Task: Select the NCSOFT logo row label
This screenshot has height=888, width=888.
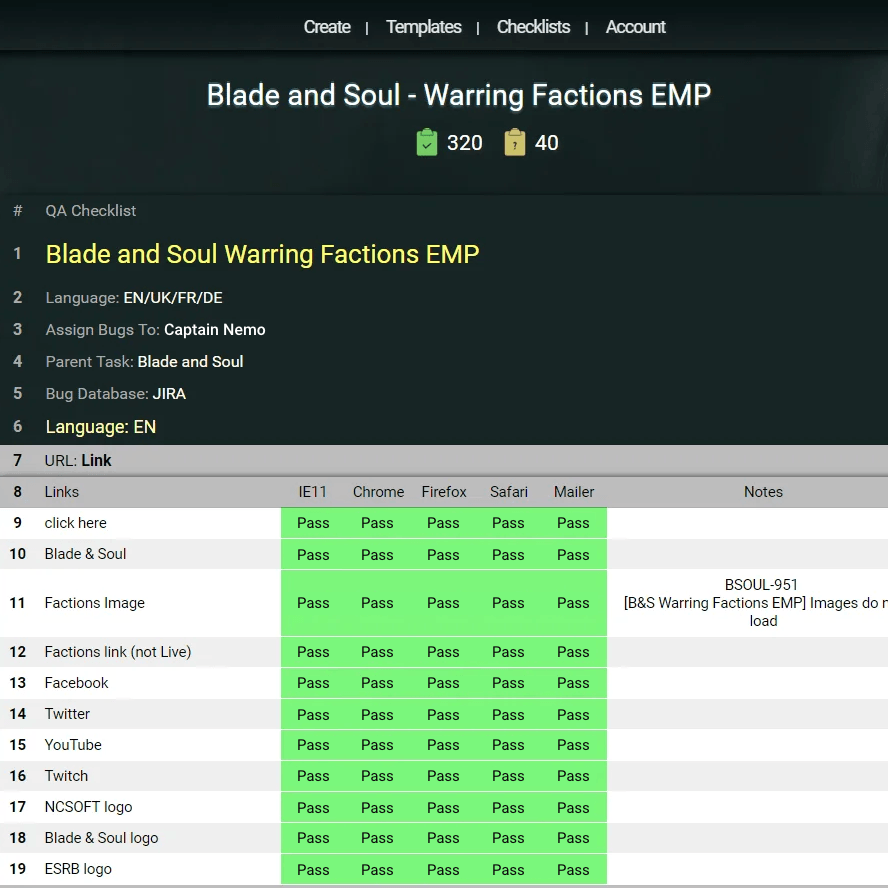Action: [x=88, y=806]
